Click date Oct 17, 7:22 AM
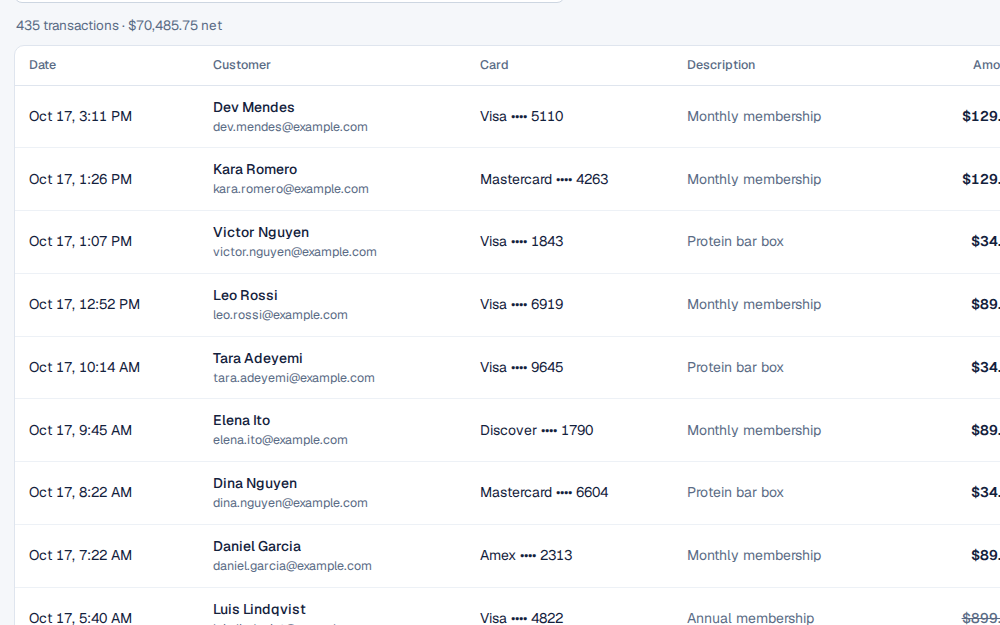This screenshot has width=1000, height=625. (80, 555)
